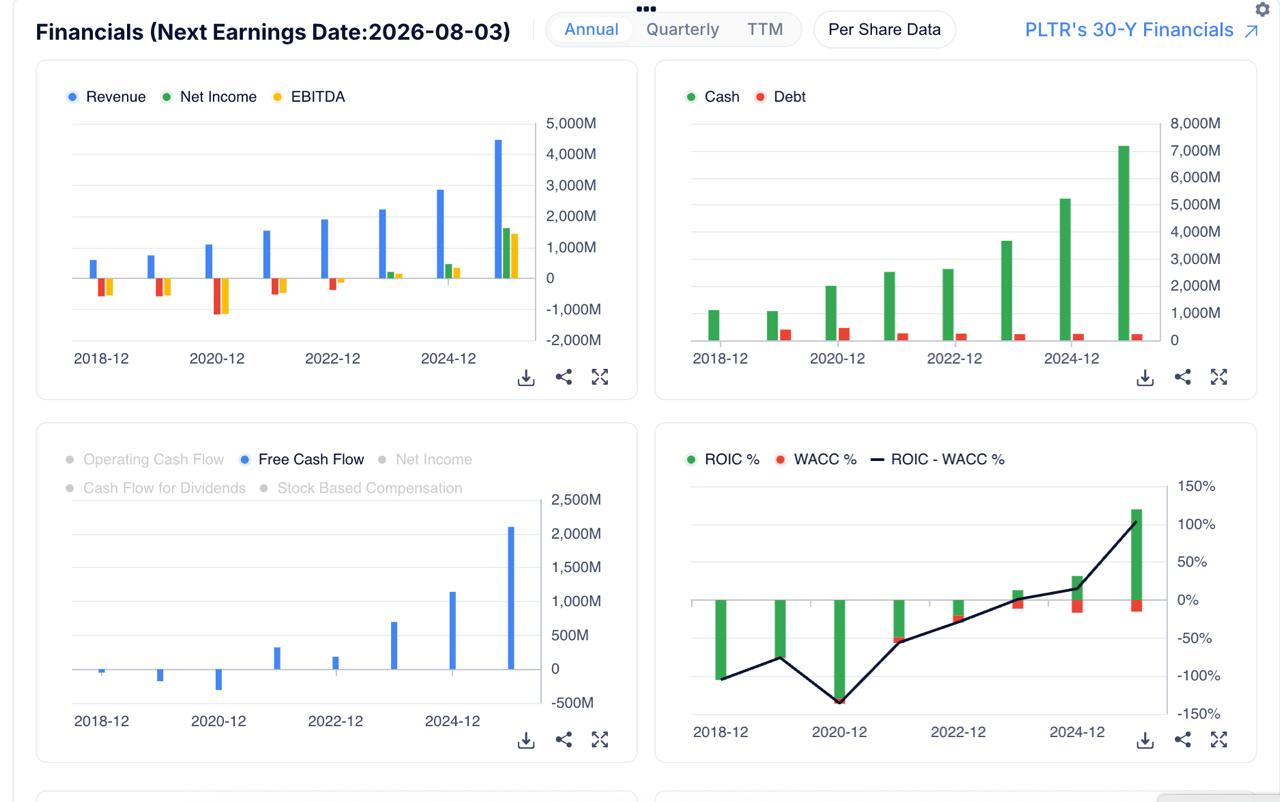Download the Cash and Debt chart
Screen dimensions: 1280x802
coord(1145,377)
